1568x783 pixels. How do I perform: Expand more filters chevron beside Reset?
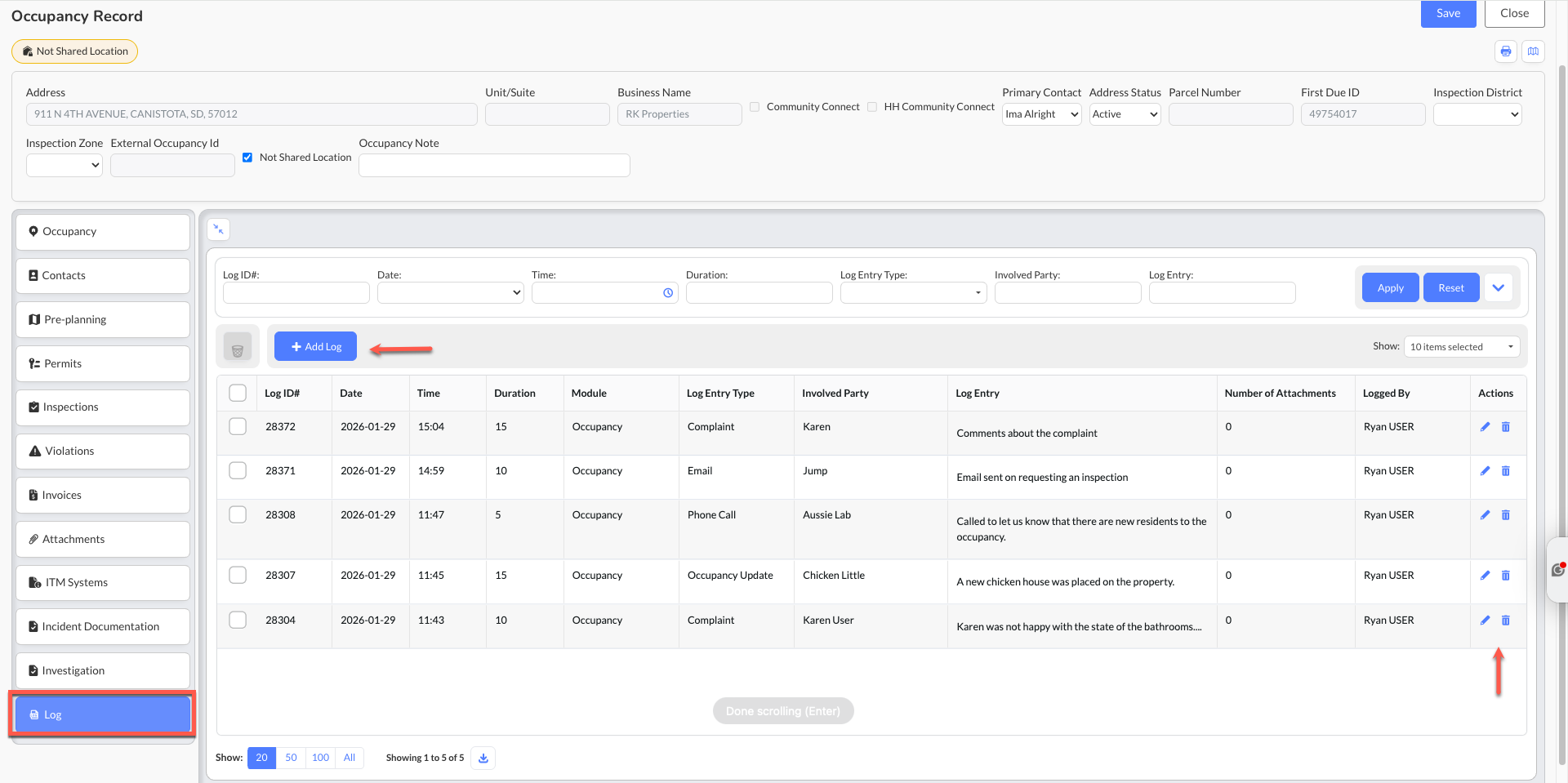point(1499,287)
